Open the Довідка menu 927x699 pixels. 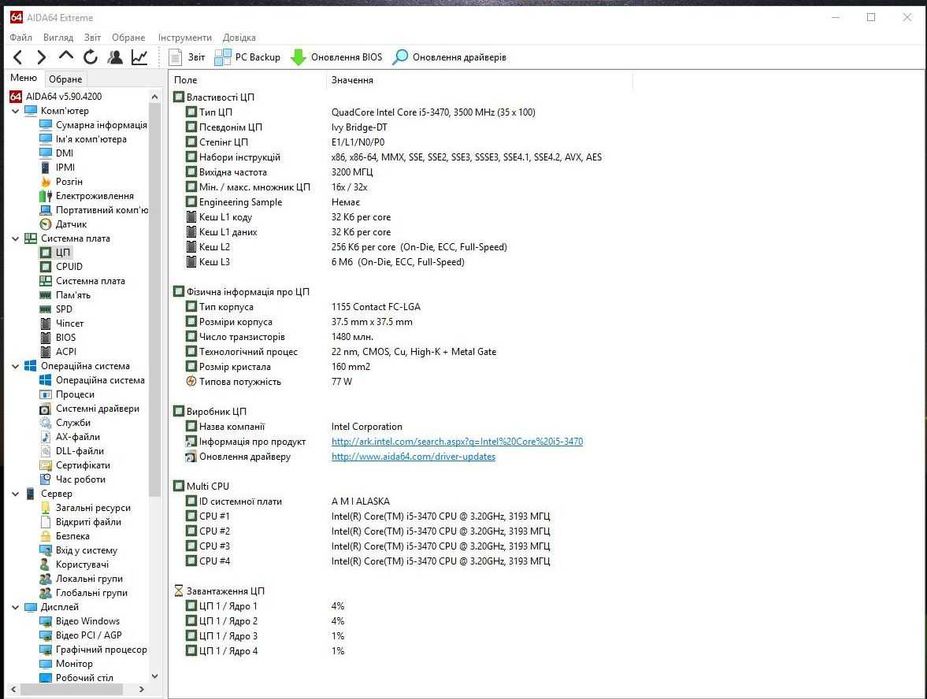tap(239, 37)
